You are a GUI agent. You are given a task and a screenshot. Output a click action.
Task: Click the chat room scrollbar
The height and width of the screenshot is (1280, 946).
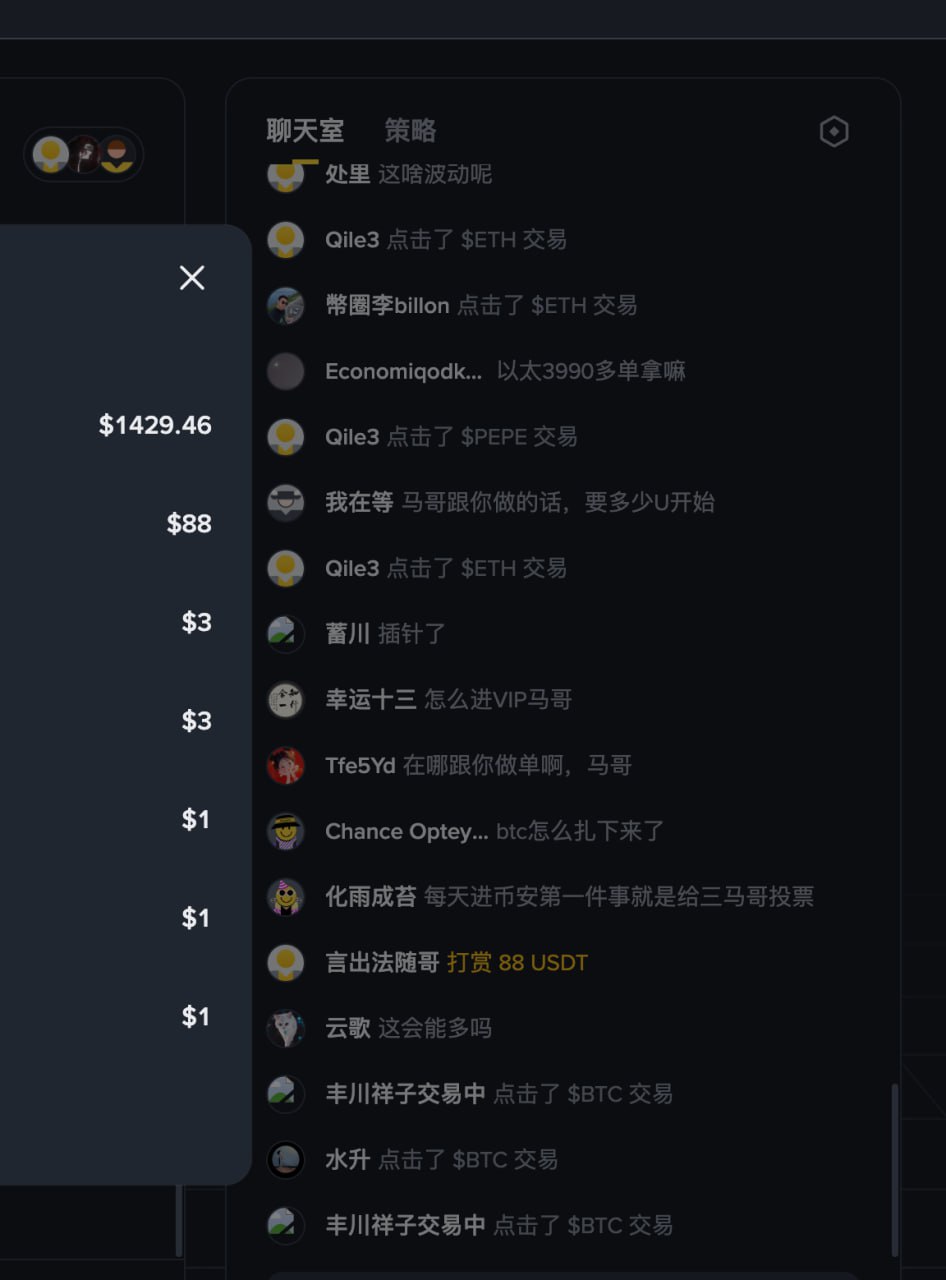coord(894,1168)
